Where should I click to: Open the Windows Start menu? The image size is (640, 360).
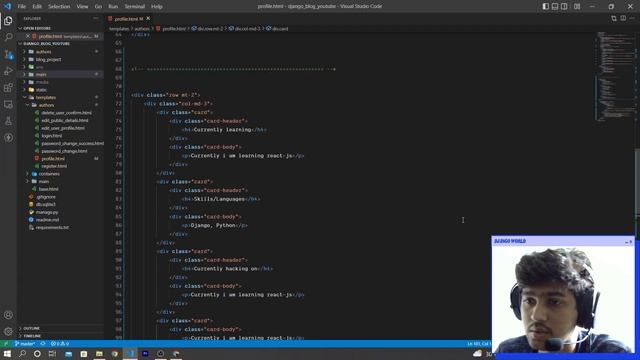7,353
